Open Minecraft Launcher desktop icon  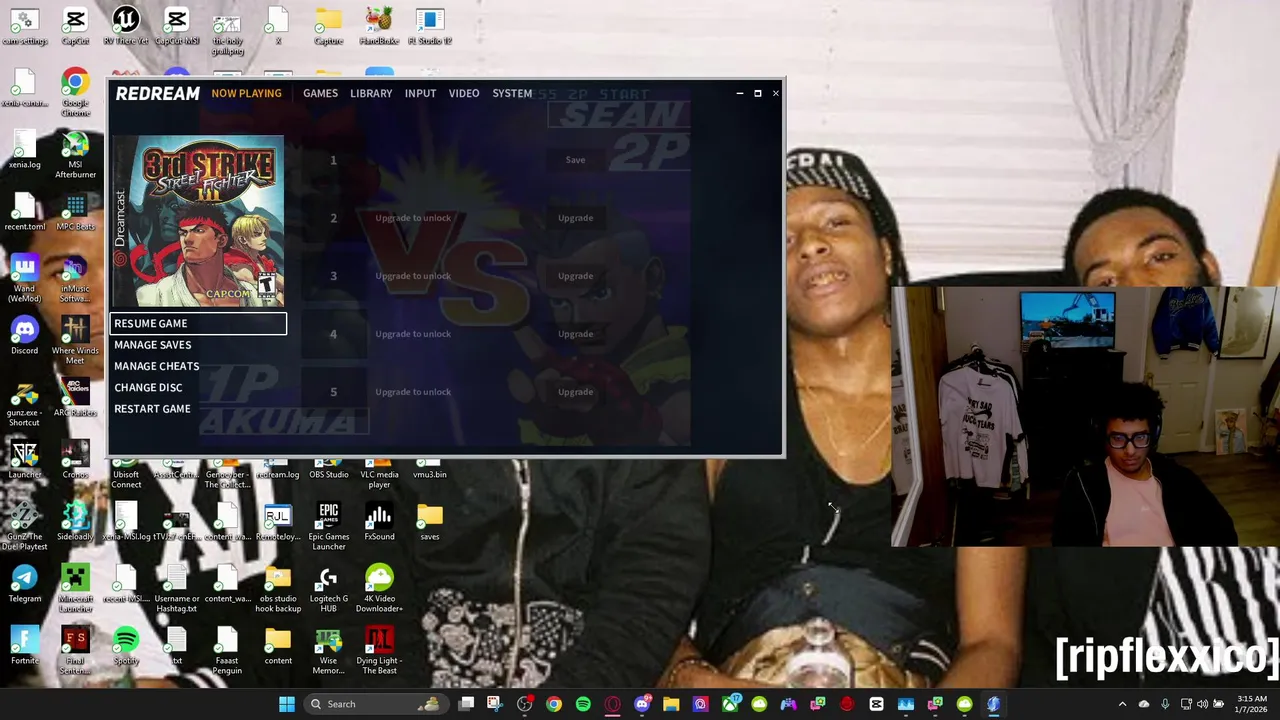pos(75,588)
